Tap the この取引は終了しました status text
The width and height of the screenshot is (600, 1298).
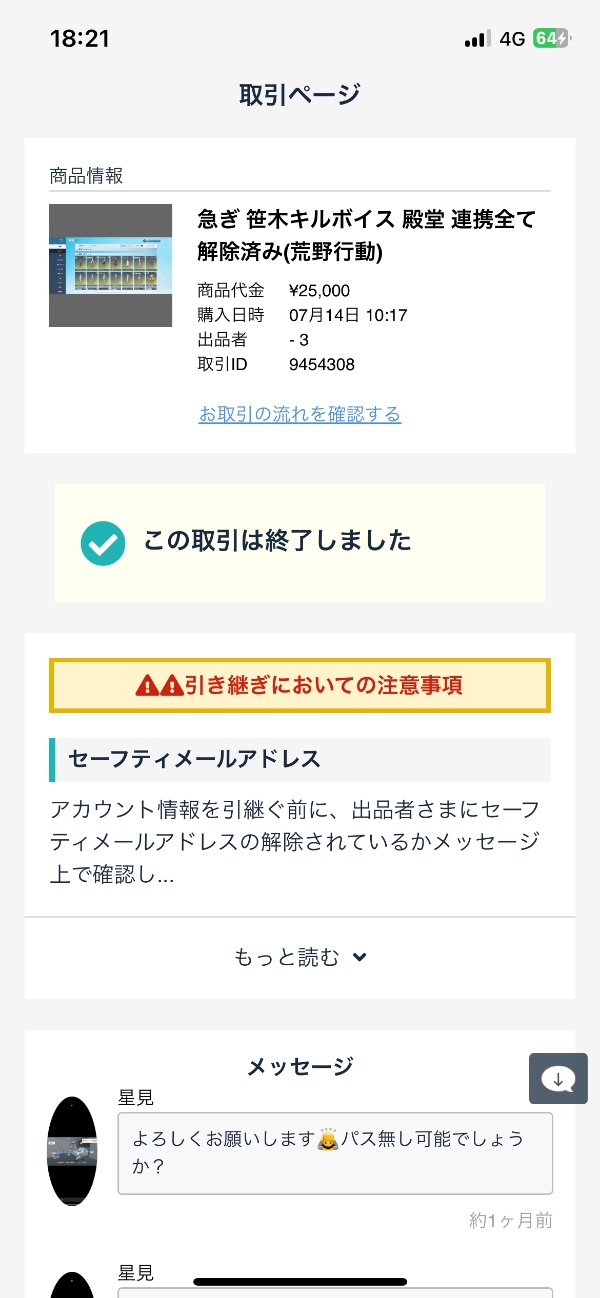click(278, 541)
